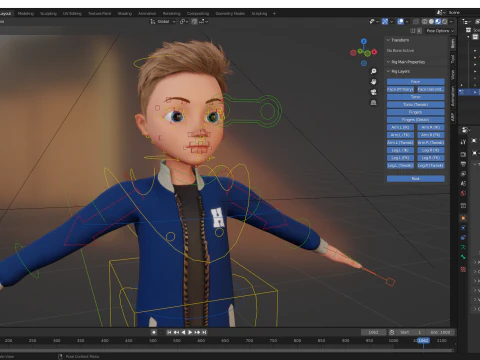
Task: Select rendered viewport shading
Action: tap(445, 22)
